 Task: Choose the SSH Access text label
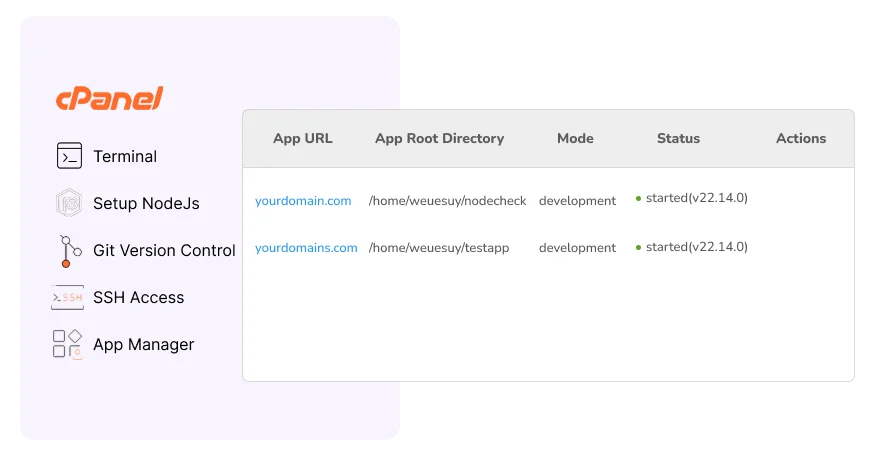pyautogui.click(x=138, y=297)
